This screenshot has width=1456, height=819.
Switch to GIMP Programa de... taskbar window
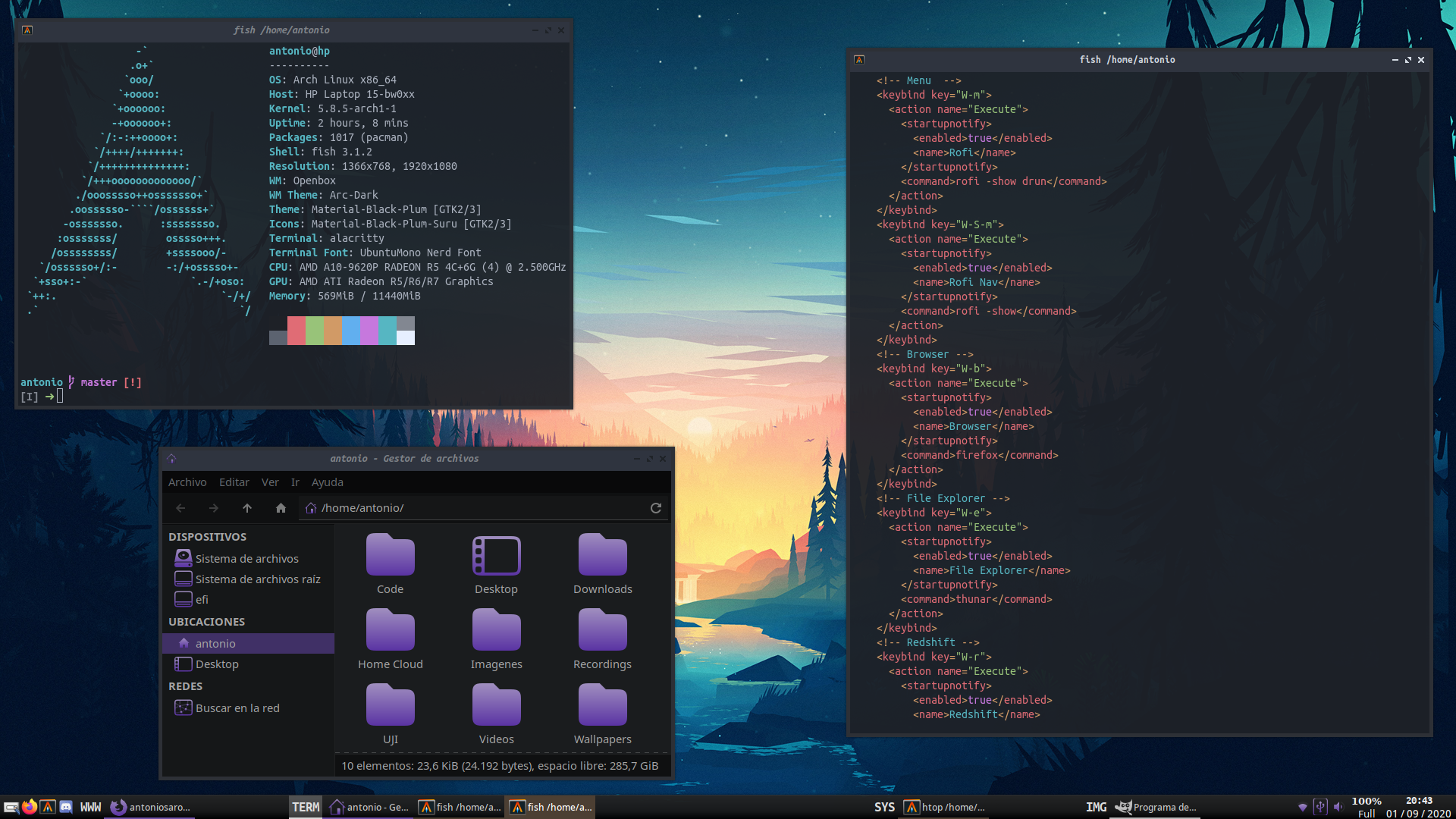coord(1156,807)
